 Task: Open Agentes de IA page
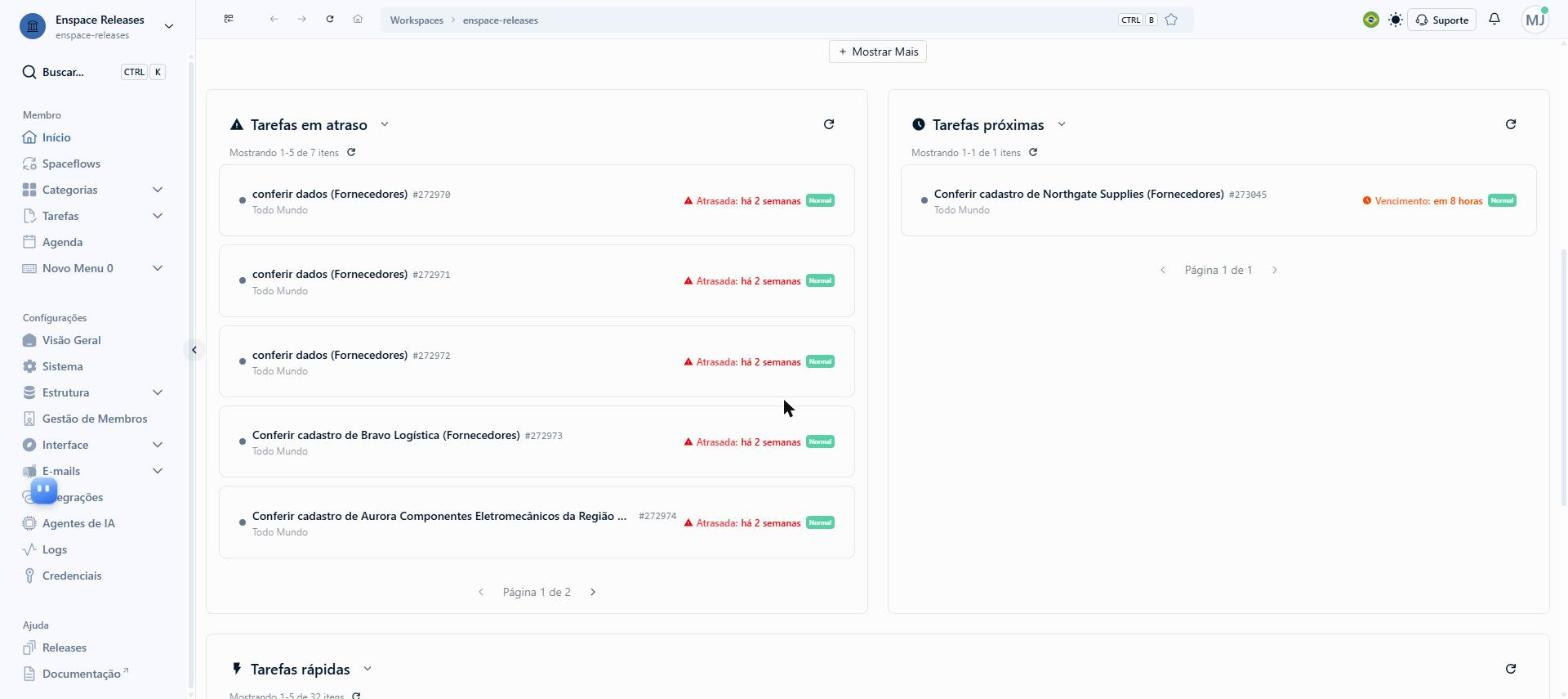78,523
